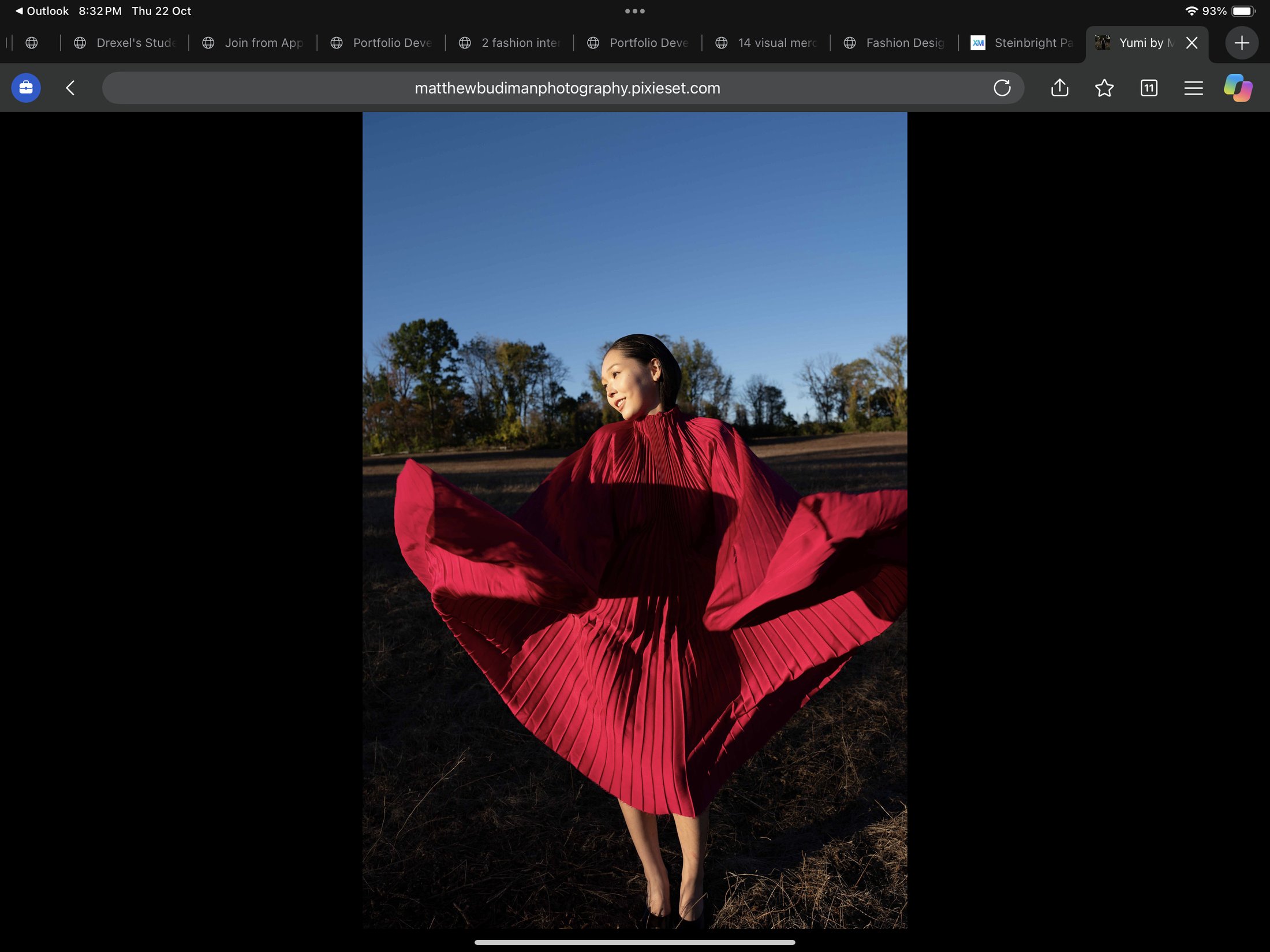Switch to Join from App tab
The image size is (1270, 952).
pyautogui.click(x=253, y=43)
